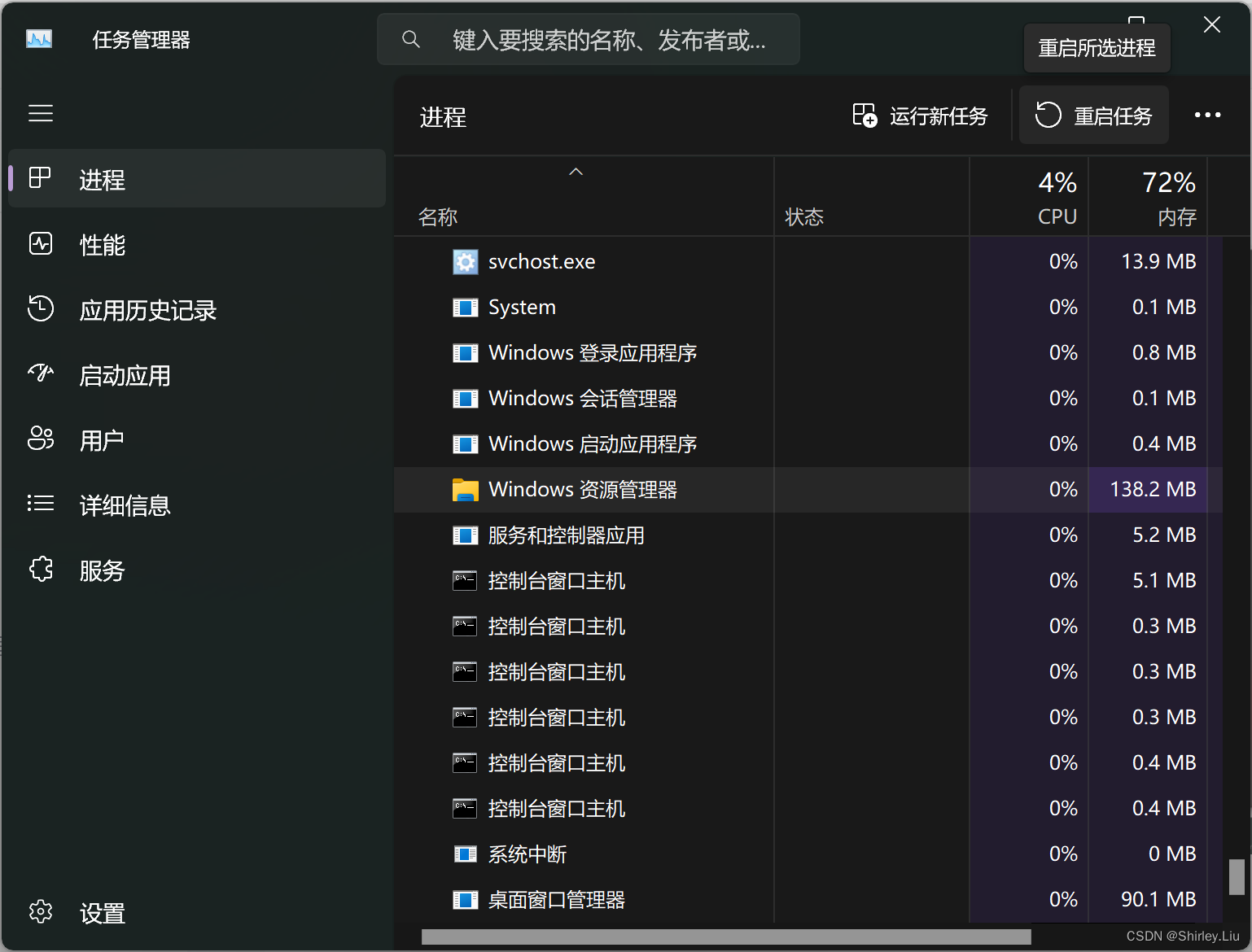Click the Task Manager app icon in title bar
This screenshot has width=1252, height=952.
tap(39, 39)
